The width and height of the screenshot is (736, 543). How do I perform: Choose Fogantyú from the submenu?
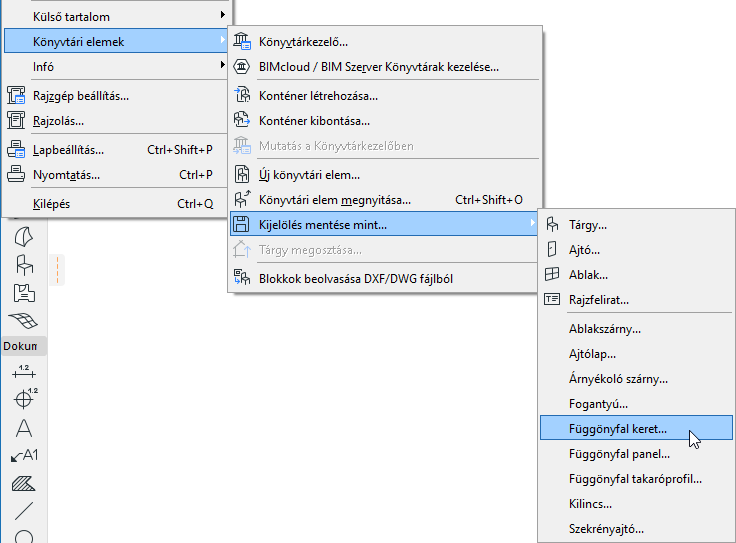pyautogui.click(x=636, y=404)
